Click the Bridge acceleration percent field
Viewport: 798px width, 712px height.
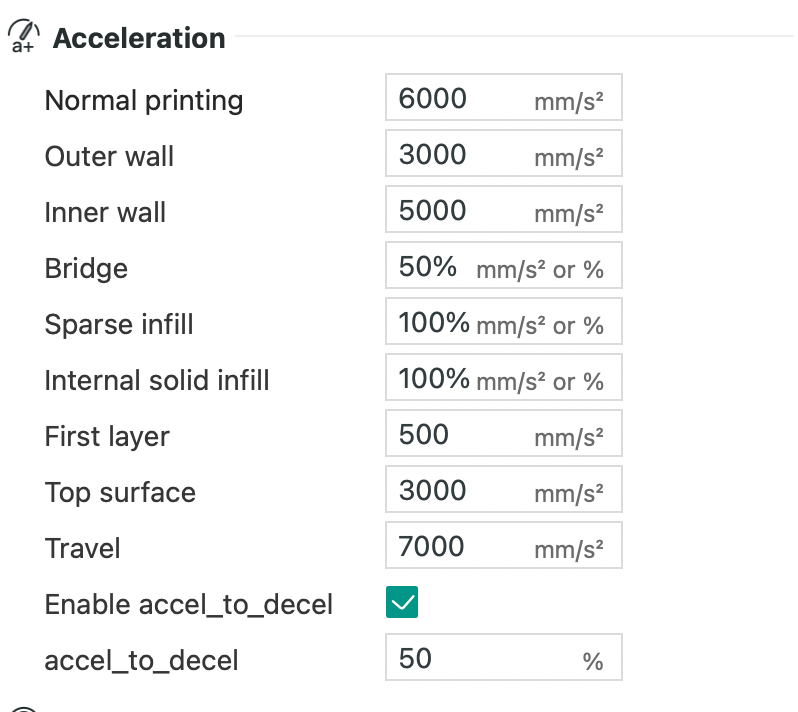coord(503,265)
